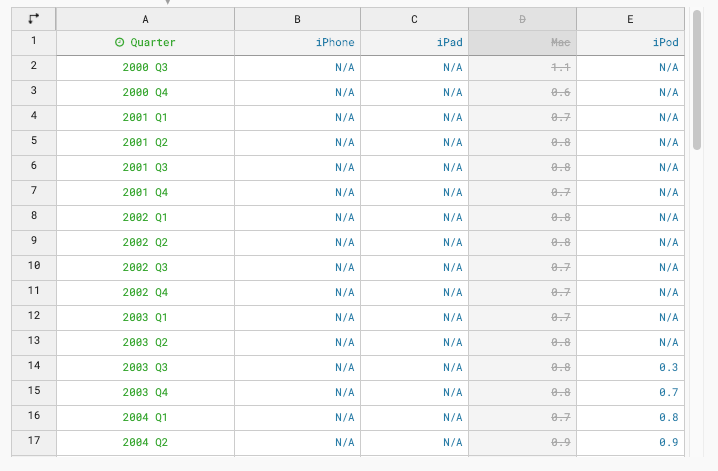Select column B header
Screen dimensions: 718x471
pos(297,18)
